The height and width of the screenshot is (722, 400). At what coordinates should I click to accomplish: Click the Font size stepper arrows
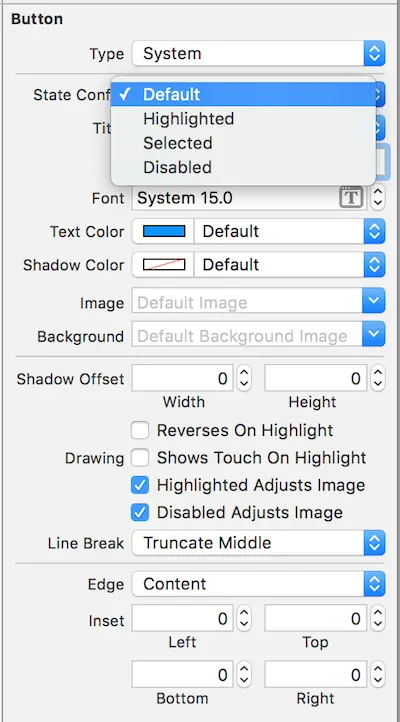point(378,198)
